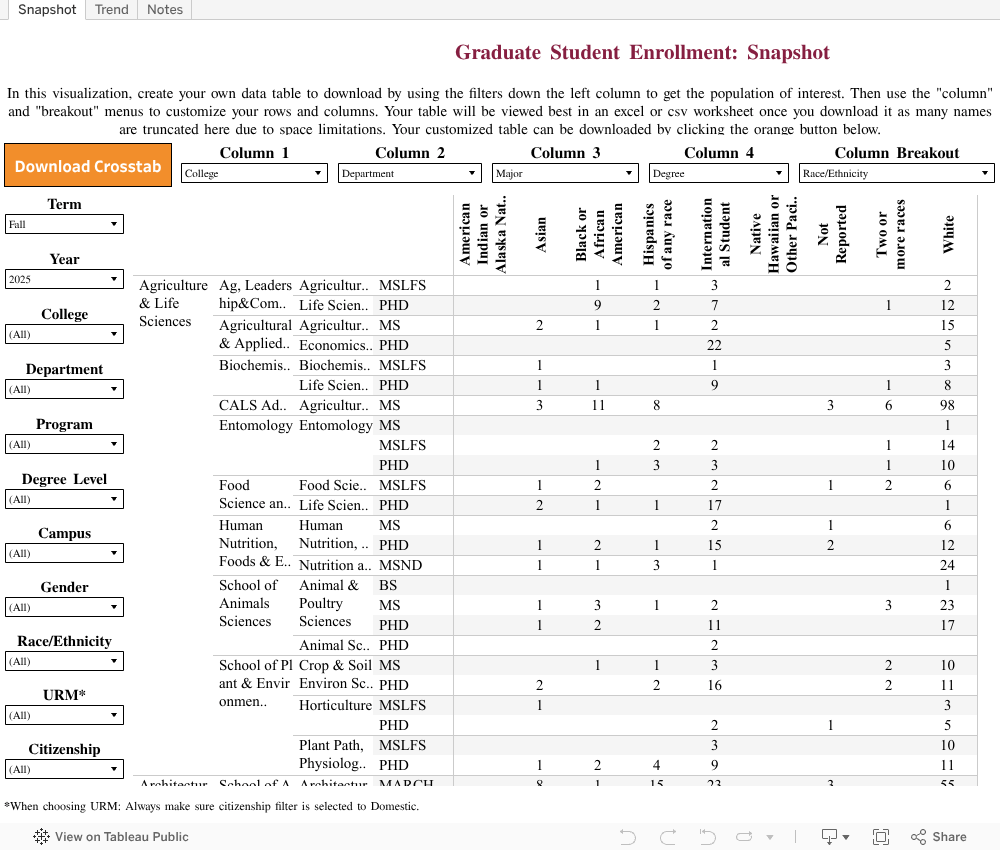Click the Refresh data icon
This screenshot has height=850, width=1000.
742,837
